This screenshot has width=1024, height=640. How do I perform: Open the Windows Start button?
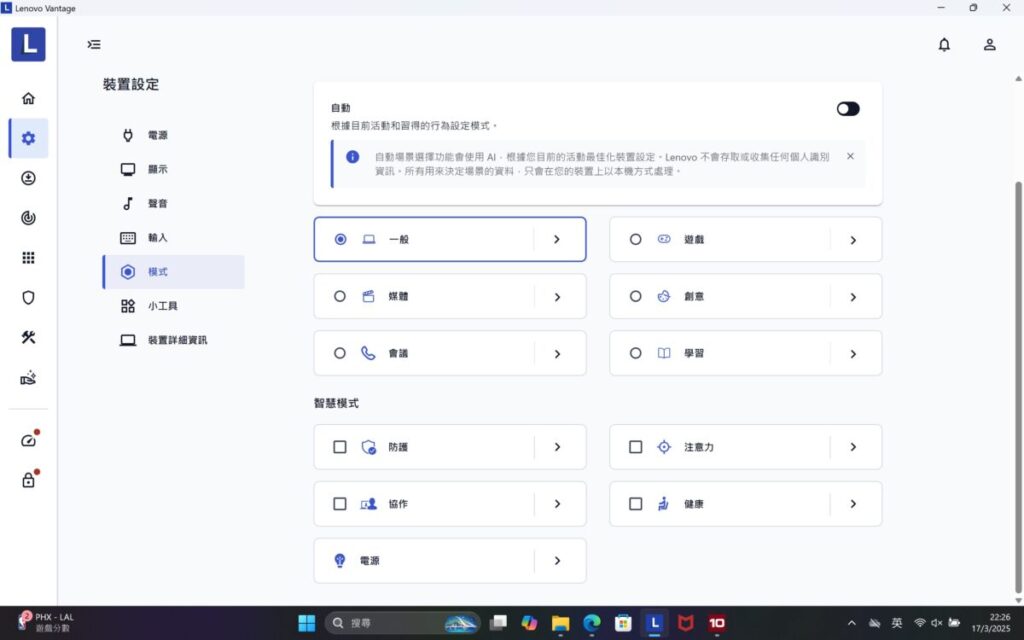(306, 623)
